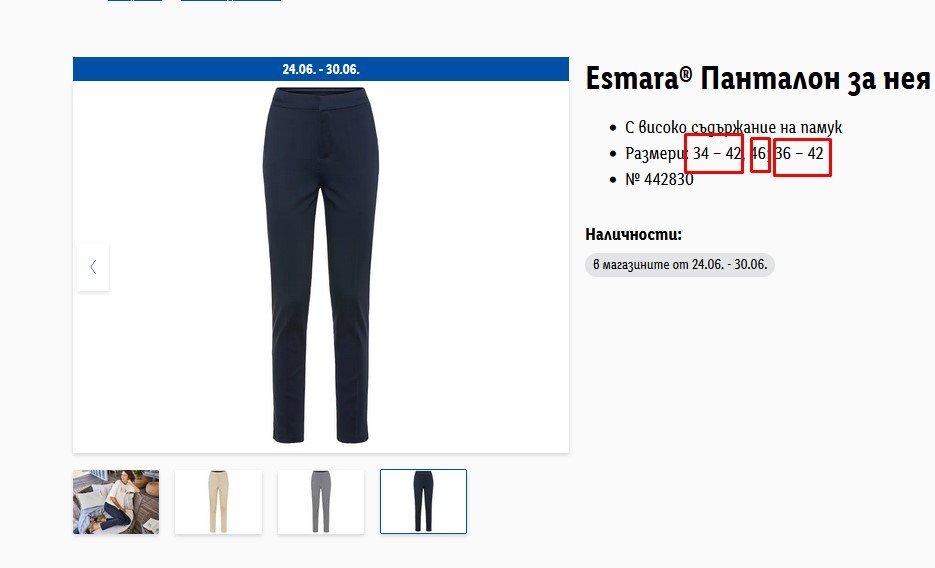Click the first underlined breadcrumb link at top
Image resolution: width=935 pixels, height=568 pixels.
coord(135,1)
